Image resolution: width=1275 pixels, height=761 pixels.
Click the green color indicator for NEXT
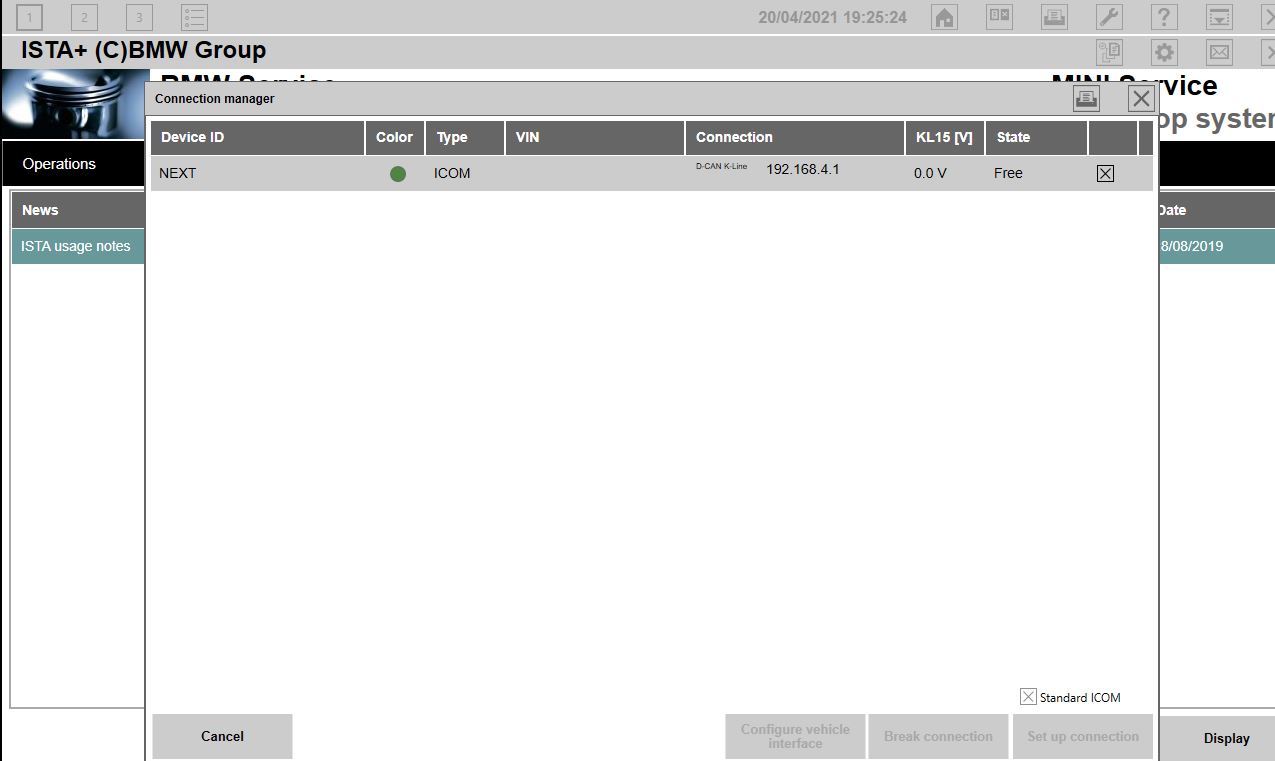point(398,174)
